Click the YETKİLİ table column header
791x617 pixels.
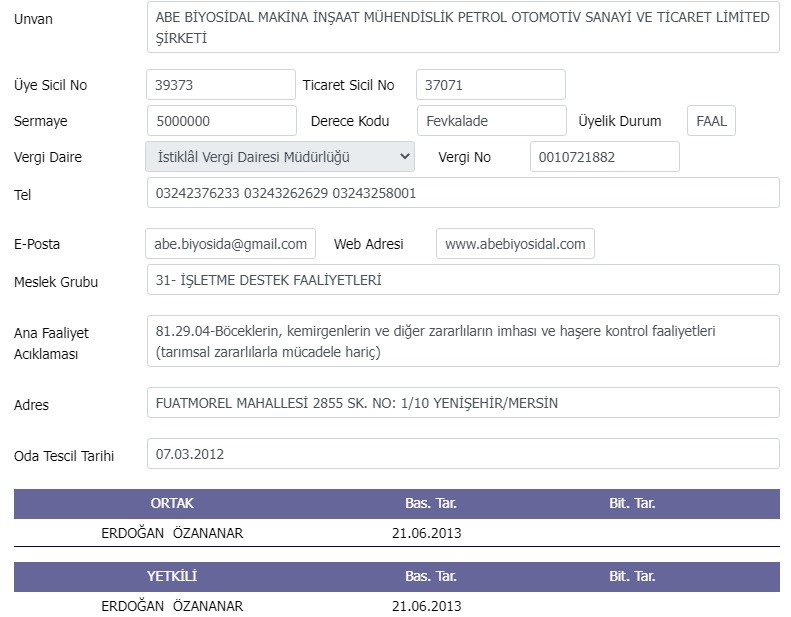tap(172, 577)
